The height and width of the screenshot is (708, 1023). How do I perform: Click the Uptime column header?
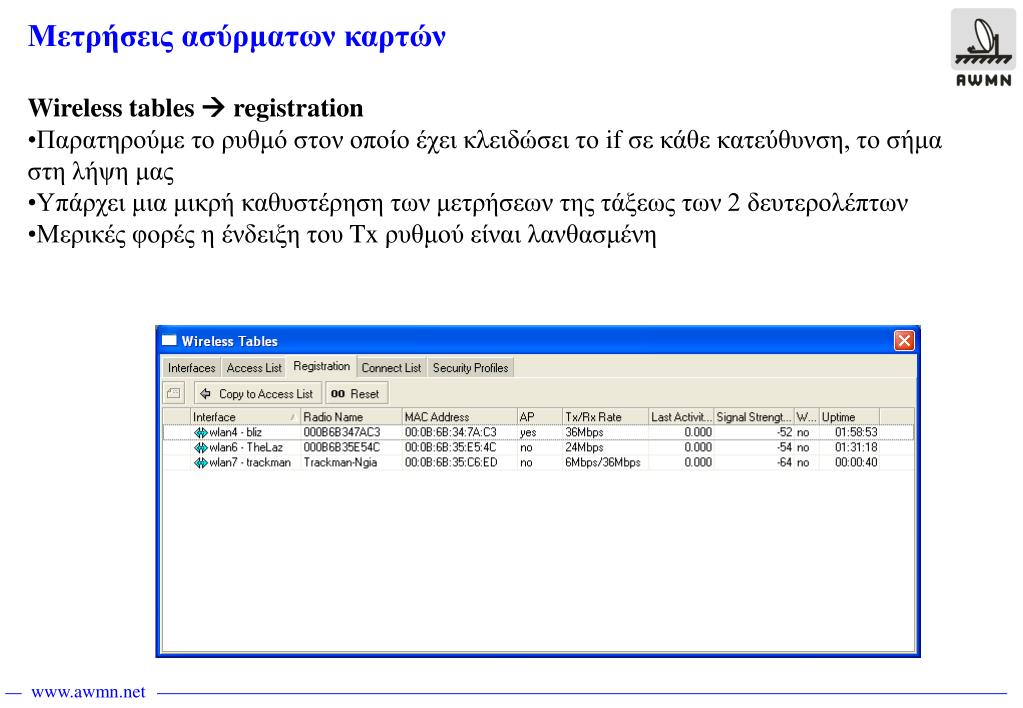[849, 416]
